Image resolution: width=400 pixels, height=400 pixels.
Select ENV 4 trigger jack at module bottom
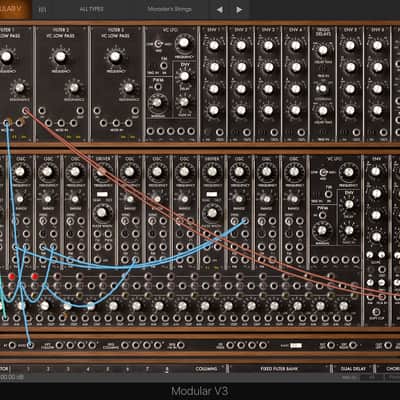pyautogui.click(x=301, y=132)
